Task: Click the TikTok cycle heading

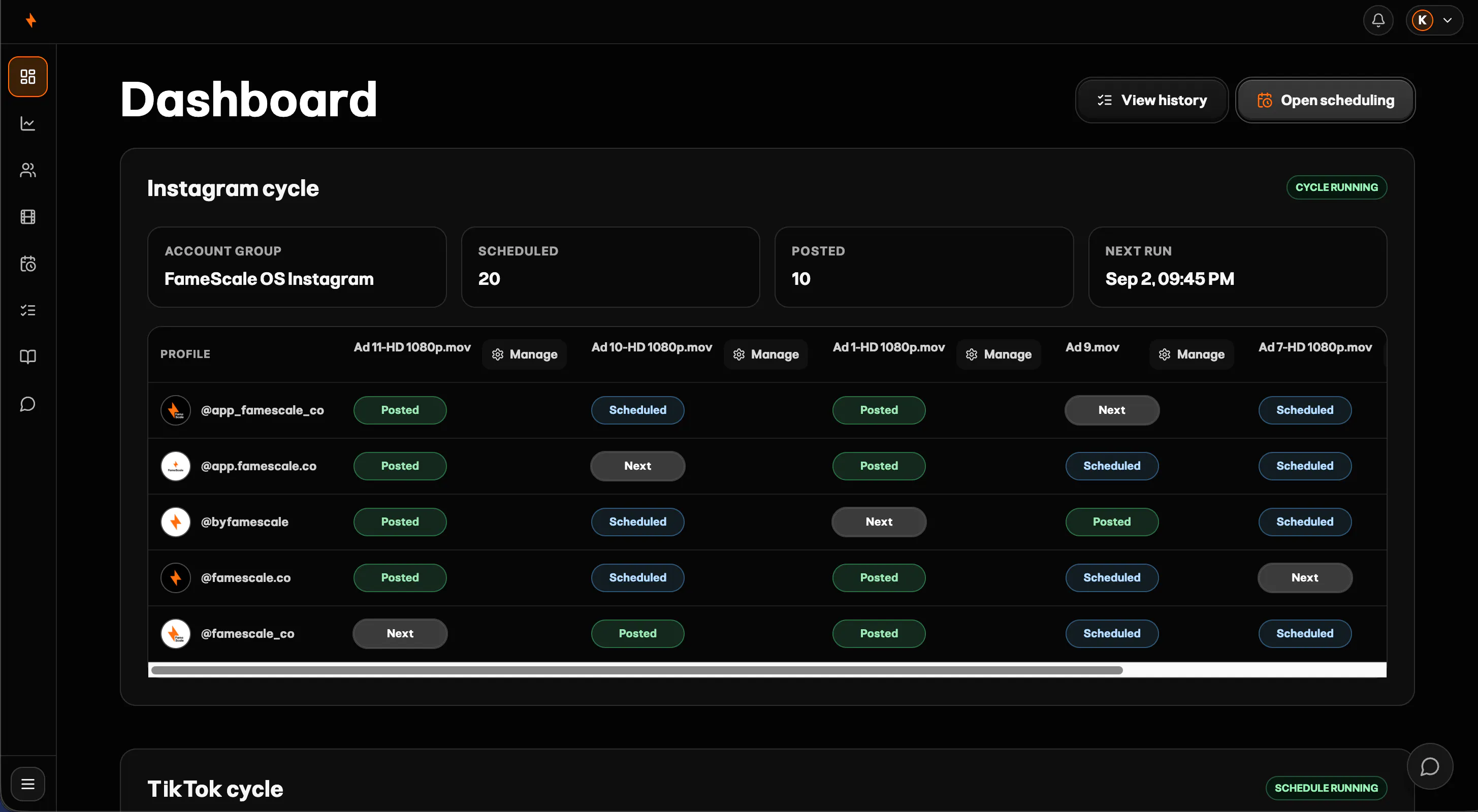Action: pyautogui.click(x=215, y=789)
